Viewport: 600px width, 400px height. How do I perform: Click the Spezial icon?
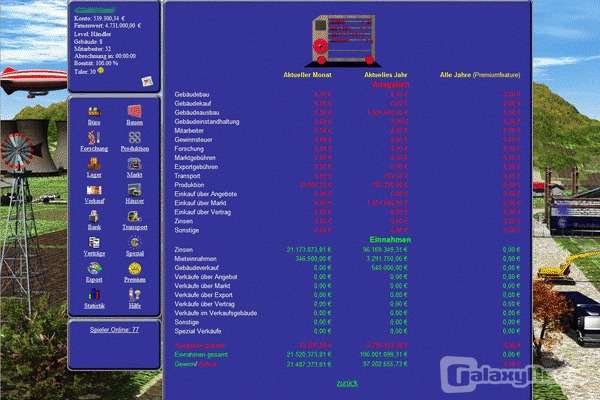[x=135, y=243]
